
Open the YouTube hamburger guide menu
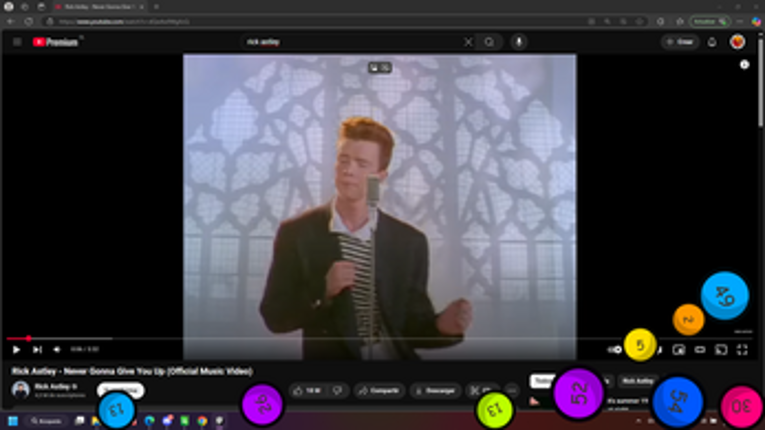tap(17, 42)
